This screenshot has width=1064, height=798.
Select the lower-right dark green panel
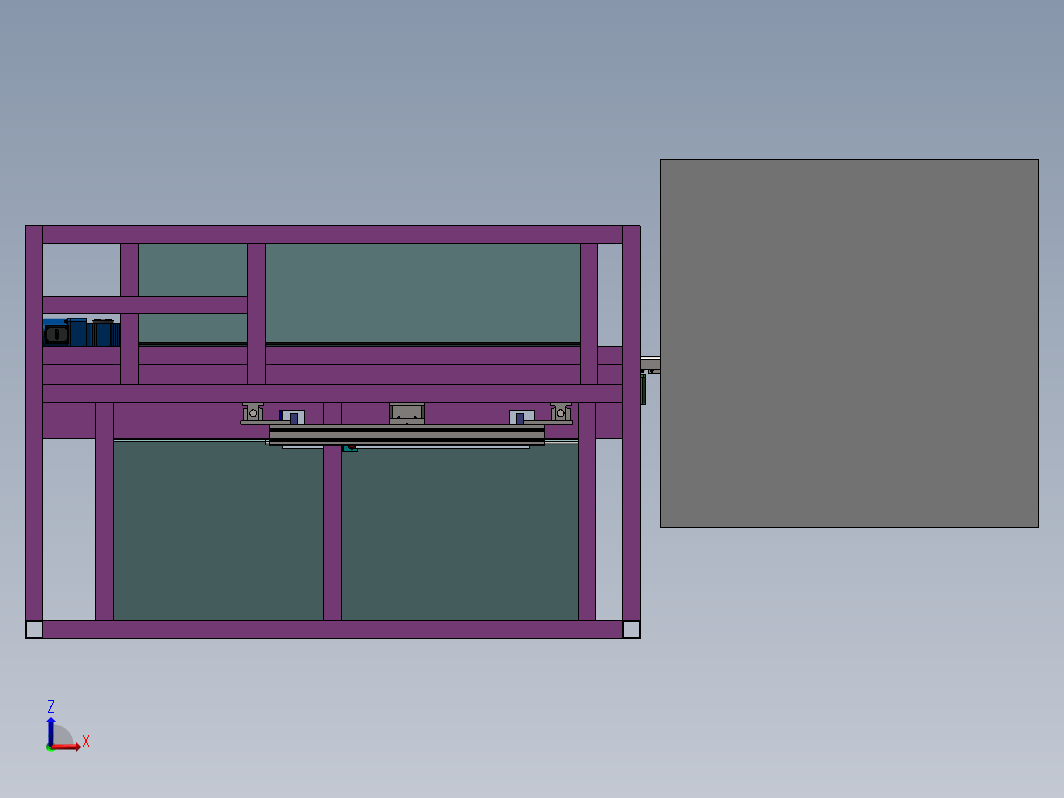click(x=459, y=531)
